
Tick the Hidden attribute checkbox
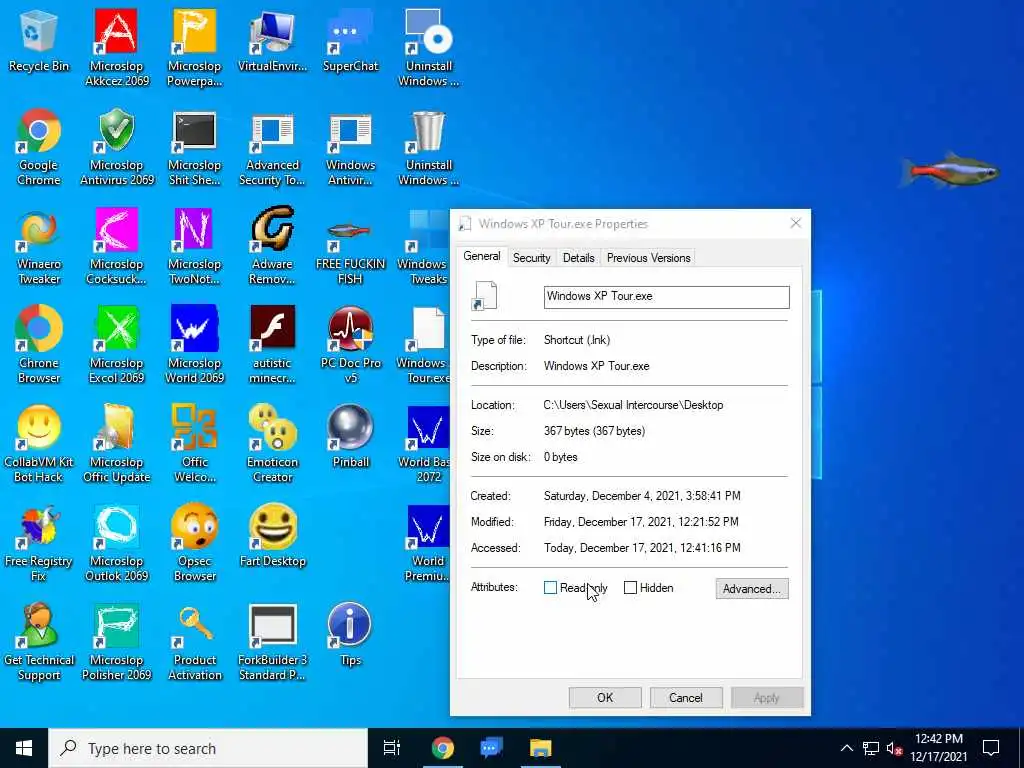[x=630, y=588]
